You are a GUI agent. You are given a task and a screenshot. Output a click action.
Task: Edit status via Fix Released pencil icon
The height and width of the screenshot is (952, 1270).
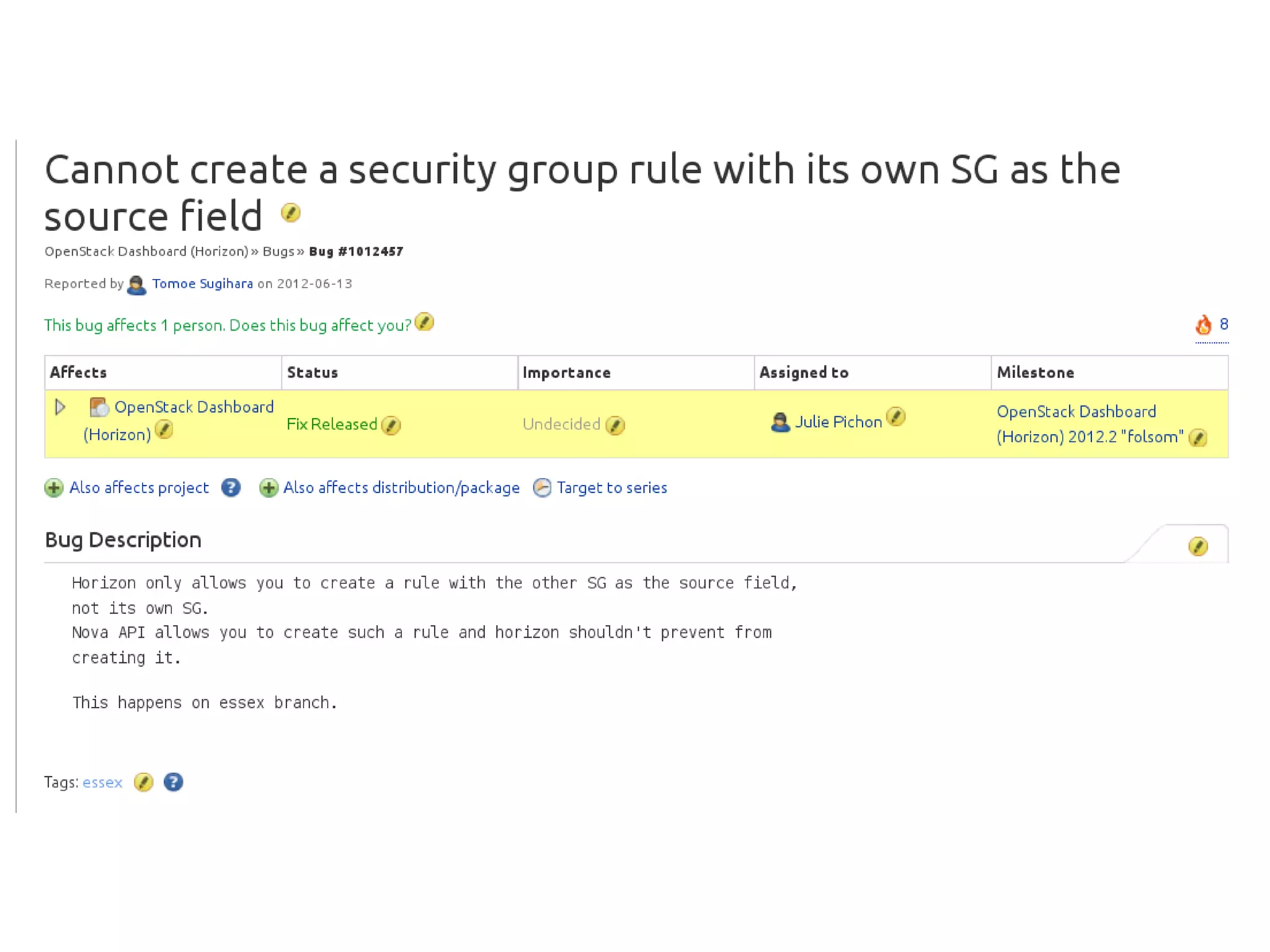[391, 425]
